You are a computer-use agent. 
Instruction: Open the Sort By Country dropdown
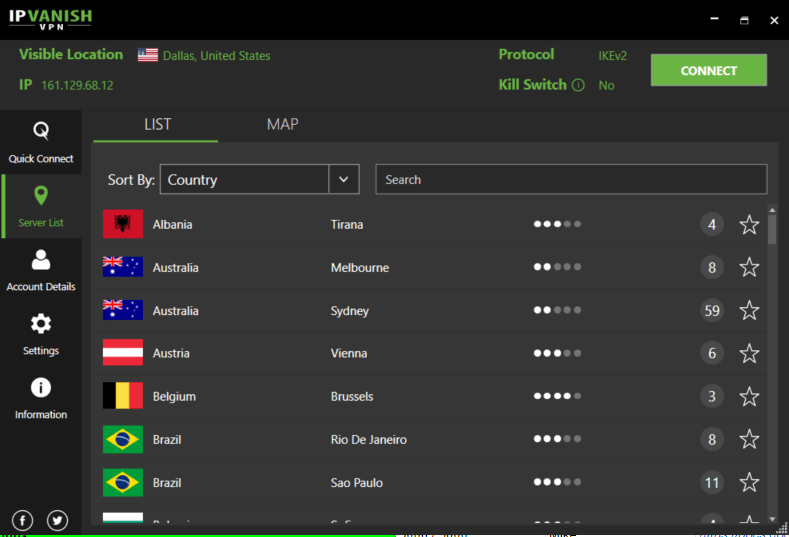(259, 179)
